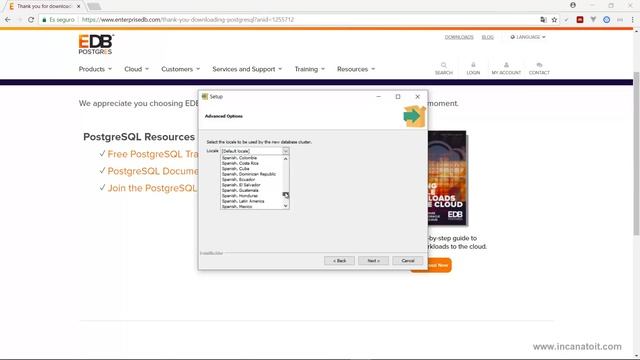The image size is (640, 360).
Task: Click the browser page vertical scrollbar
Action: (636, 153)
